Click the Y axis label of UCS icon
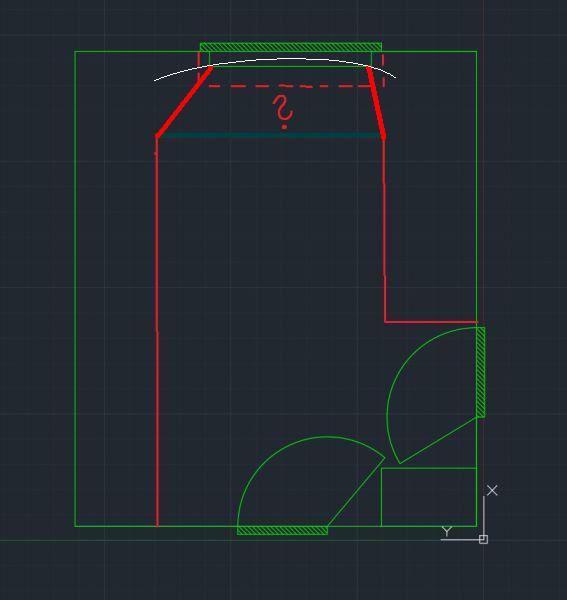This screenshot has width=567, height=600. point(447,531)
